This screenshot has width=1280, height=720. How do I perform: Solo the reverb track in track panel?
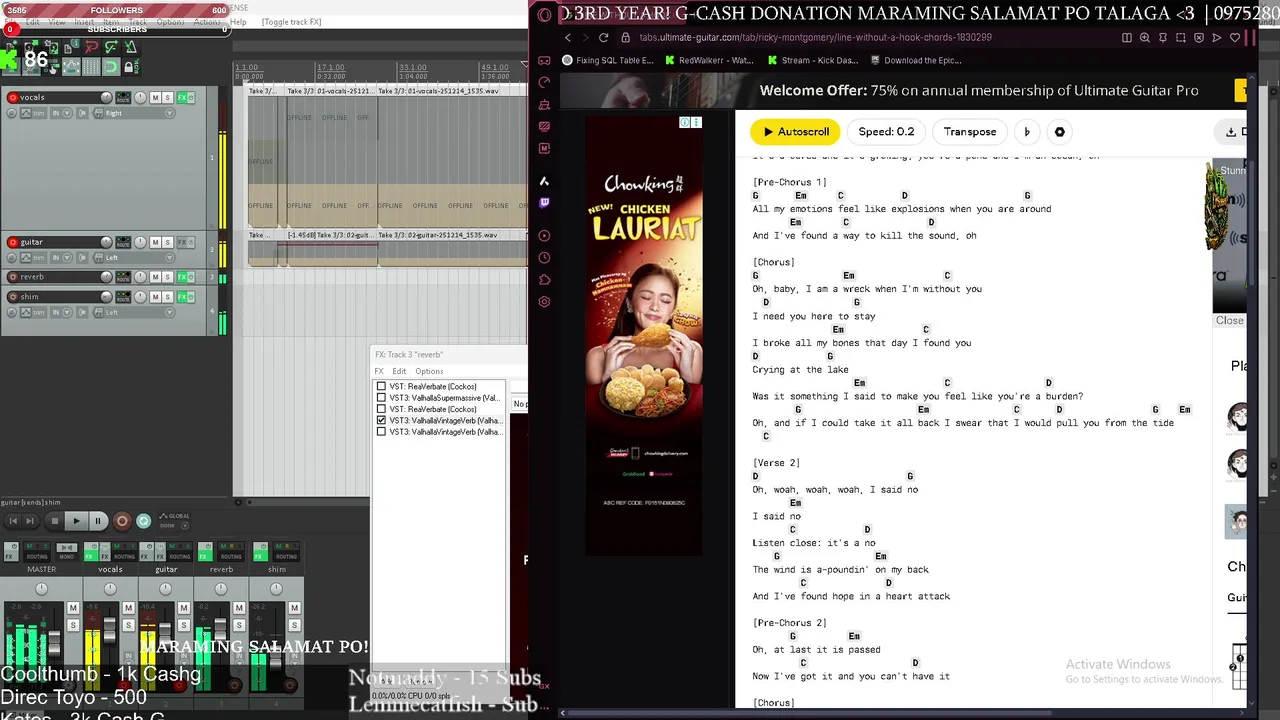tap(168, 277)
